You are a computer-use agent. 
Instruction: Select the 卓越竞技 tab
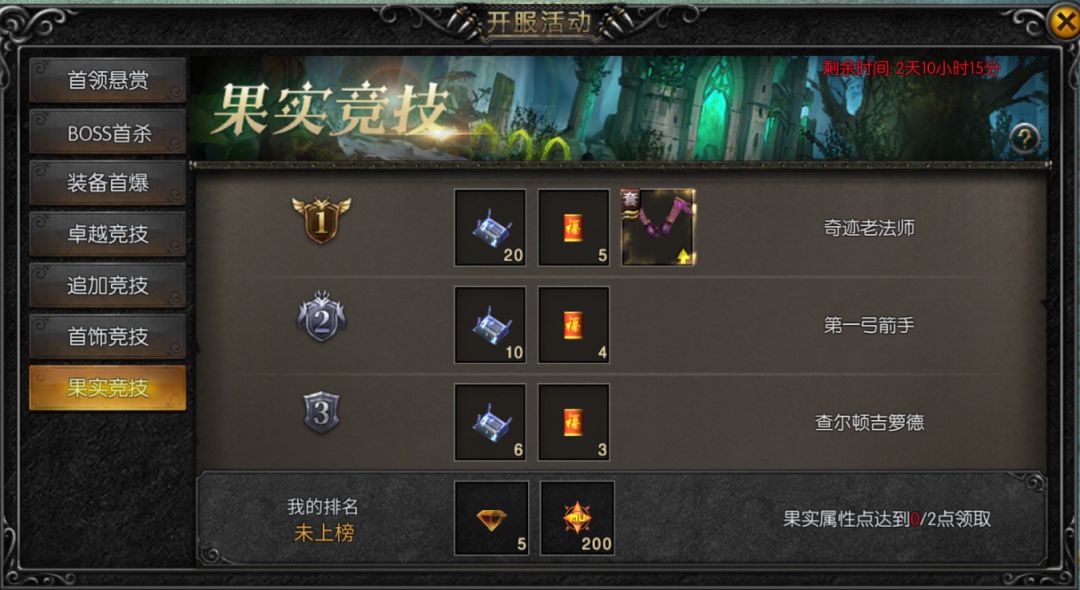click(x=107, y=234)
